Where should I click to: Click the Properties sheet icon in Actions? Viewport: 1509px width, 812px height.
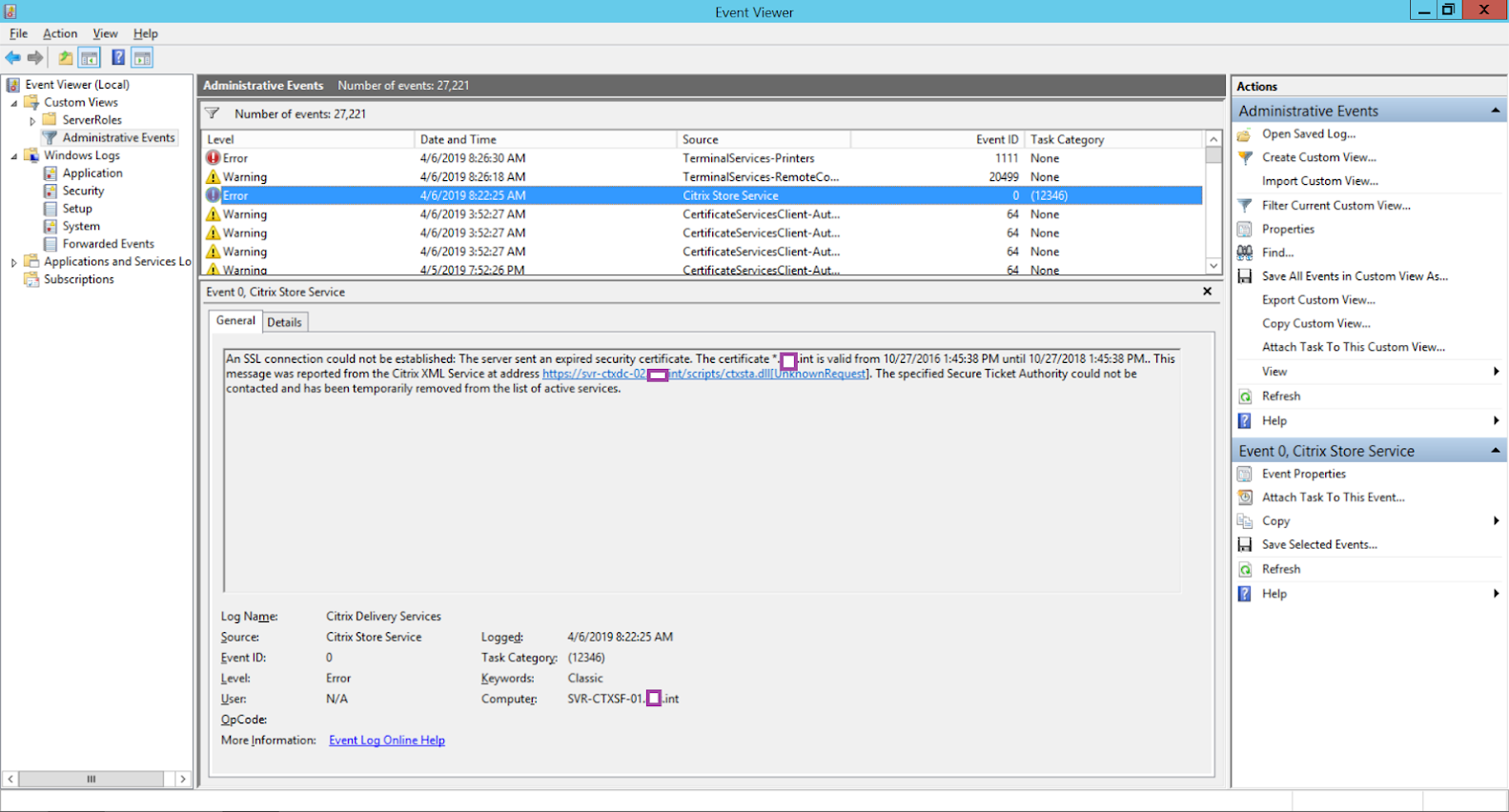click(x=1245, y=230)
